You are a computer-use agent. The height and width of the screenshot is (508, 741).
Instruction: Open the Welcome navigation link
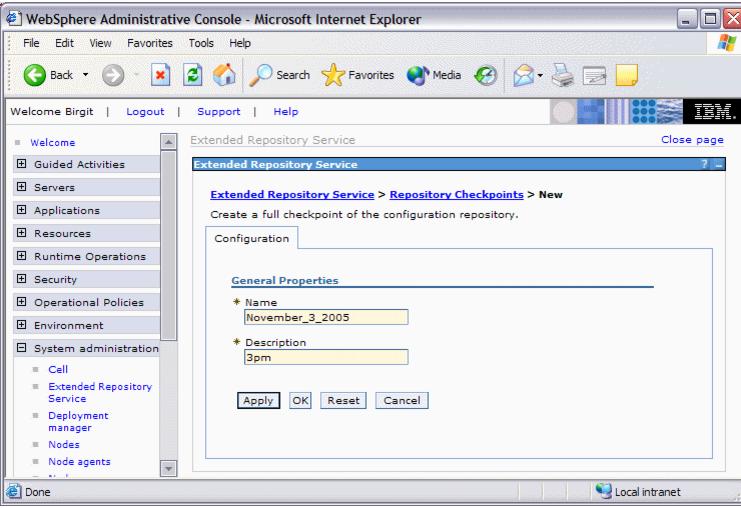[x=52, y=142]
